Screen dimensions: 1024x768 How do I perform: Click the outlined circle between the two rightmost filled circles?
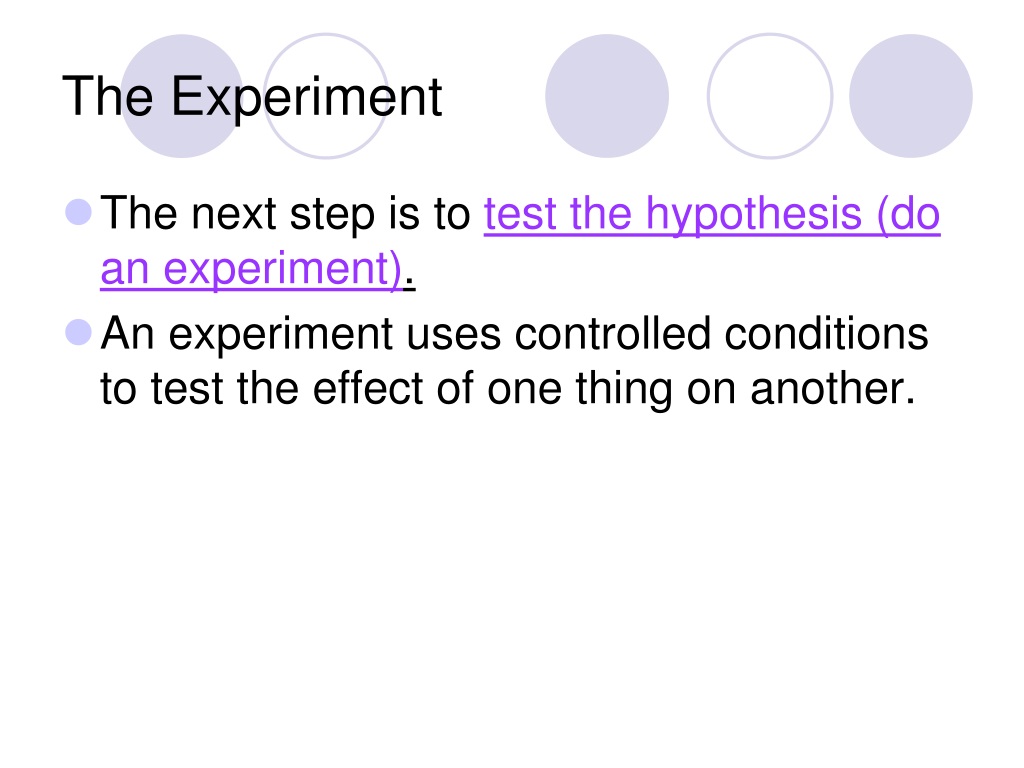pos(770,96)
